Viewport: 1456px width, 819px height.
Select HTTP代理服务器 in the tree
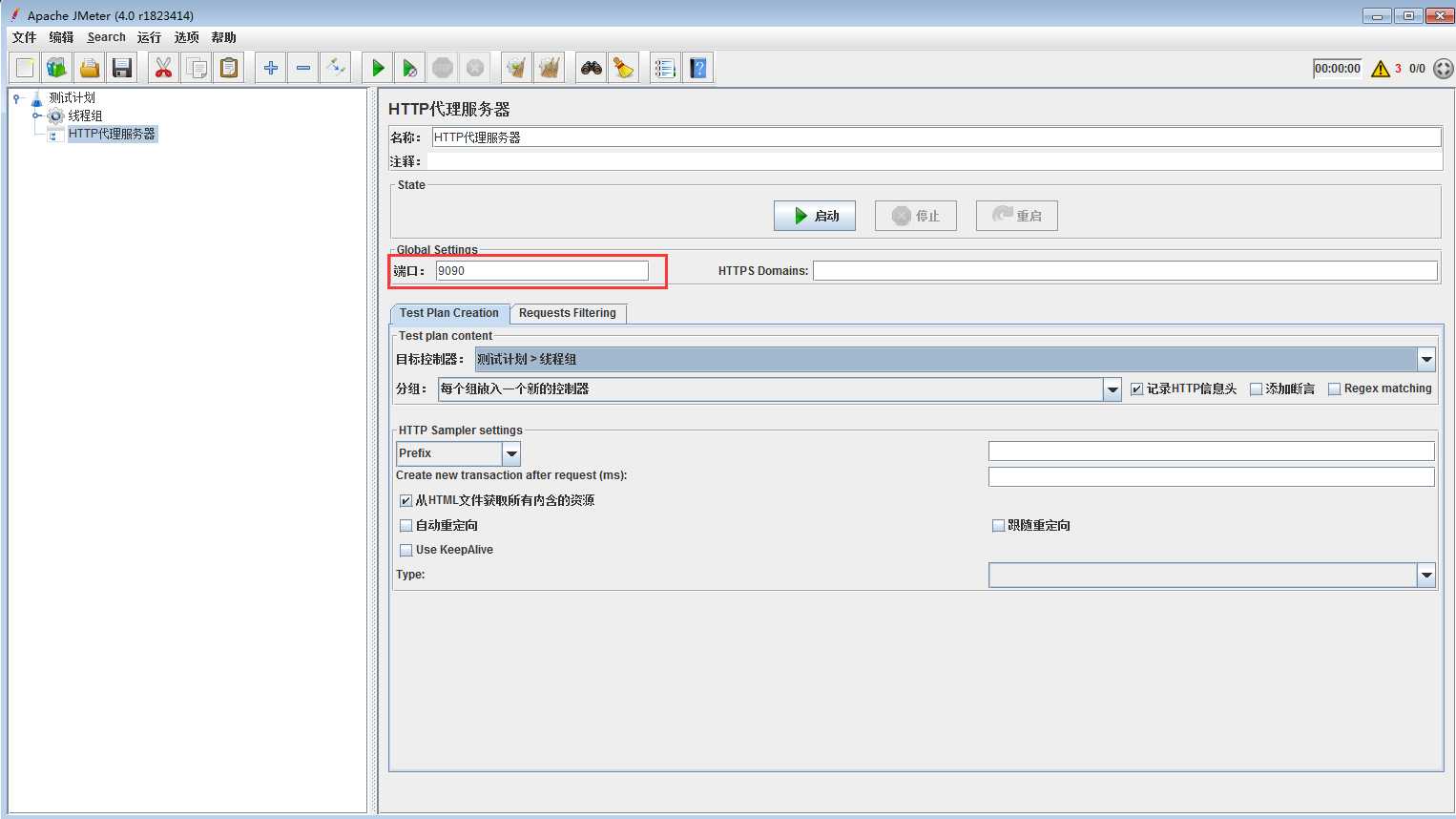(x=112, y=134)
